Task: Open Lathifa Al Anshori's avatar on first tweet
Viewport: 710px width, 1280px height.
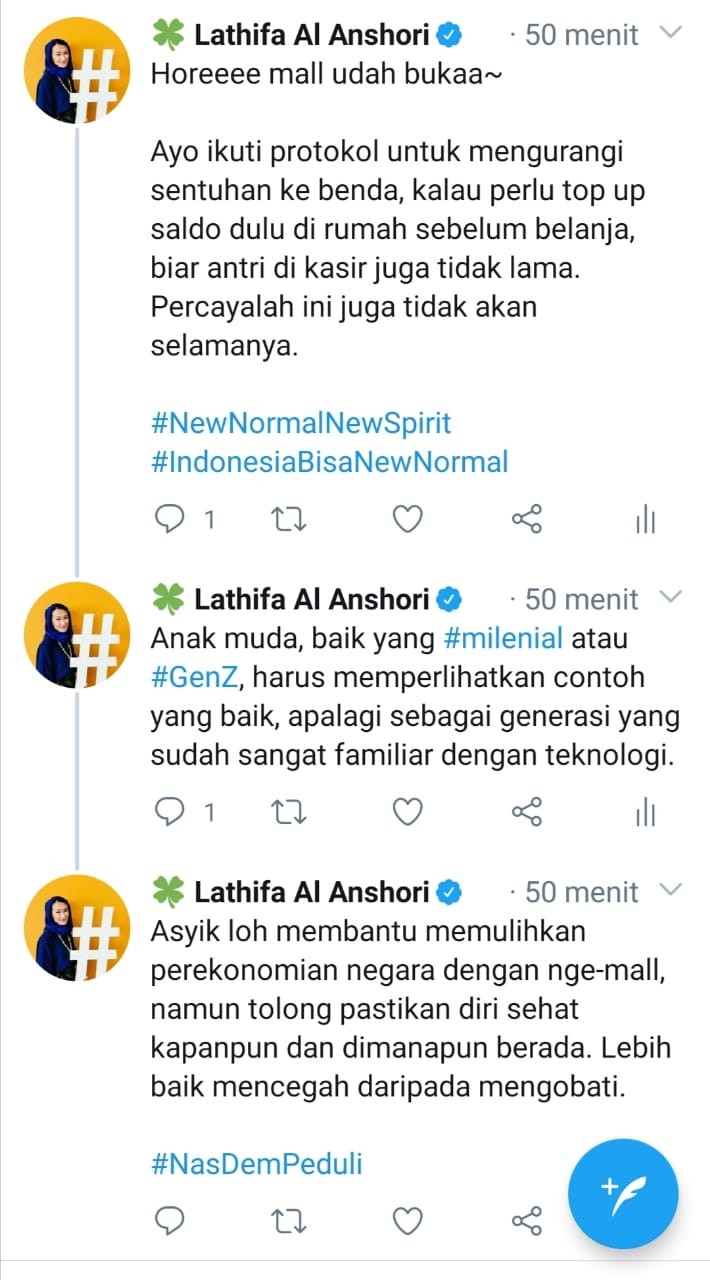Action: tap(77, 71)
